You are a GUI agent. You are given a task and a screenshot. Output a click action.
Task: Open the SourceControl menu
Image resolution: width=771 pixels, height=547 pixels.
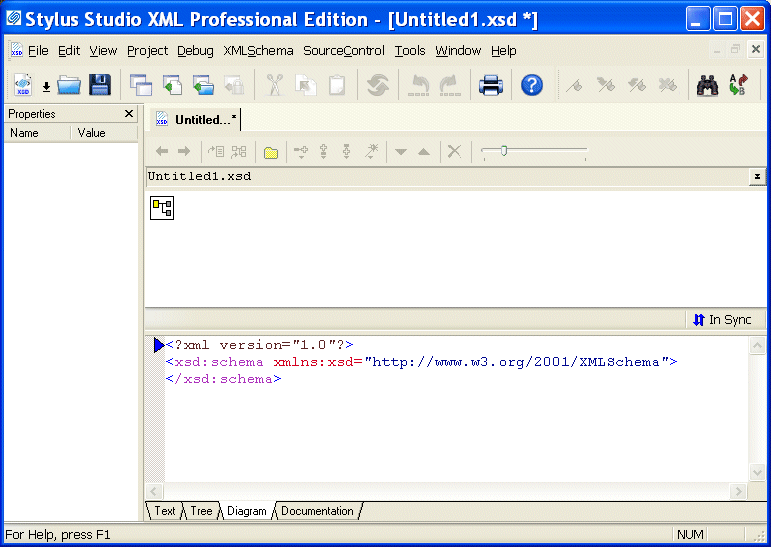click(343, 50)
